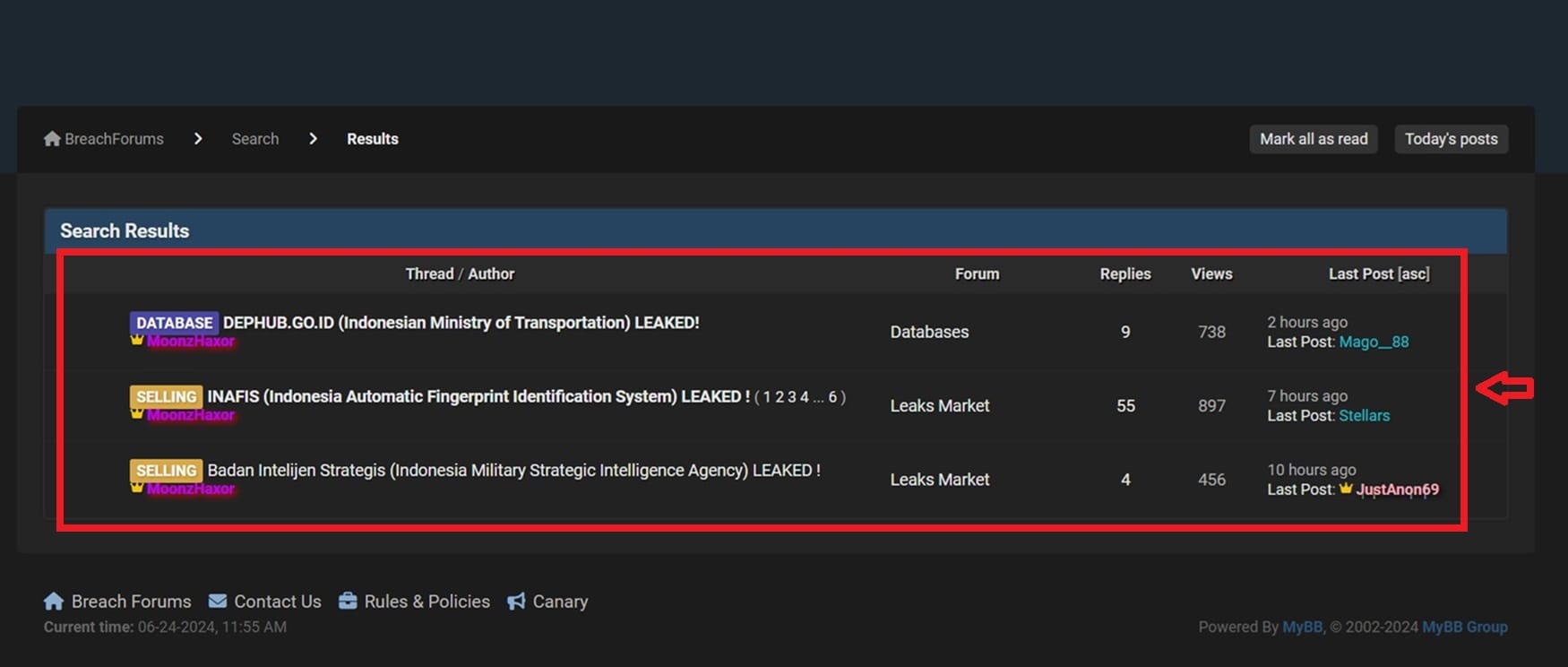Go to the Search breadcrumb
1568x667 pixels.
point(255,139)
